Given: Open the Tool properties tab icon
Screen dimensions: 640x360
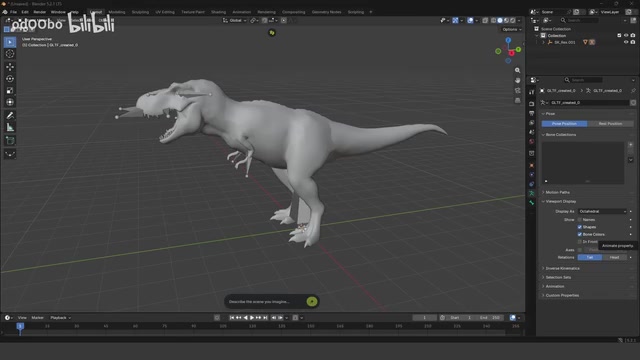Looking at the screenshot, I should 531,92.
